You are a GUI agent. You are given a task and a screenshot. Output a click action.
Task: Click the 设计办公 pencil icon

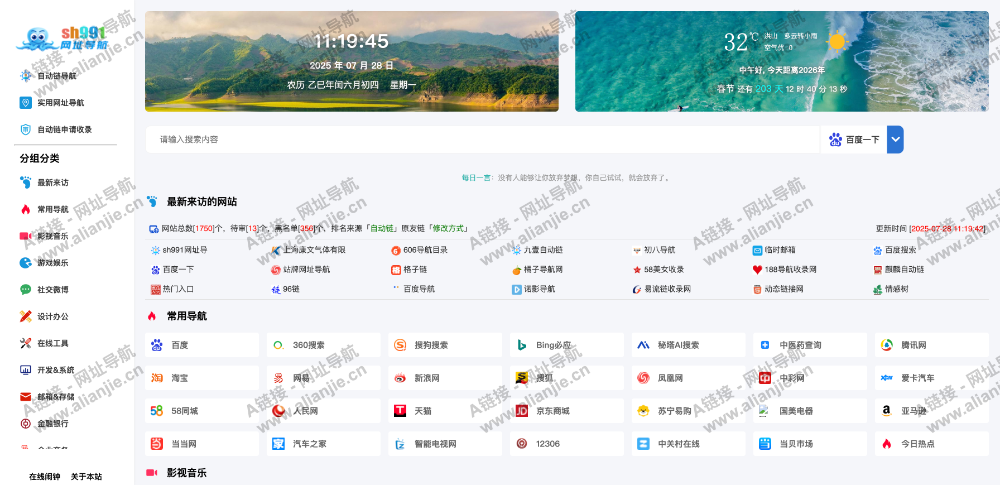pyautogui.click(x=26, y=316)
